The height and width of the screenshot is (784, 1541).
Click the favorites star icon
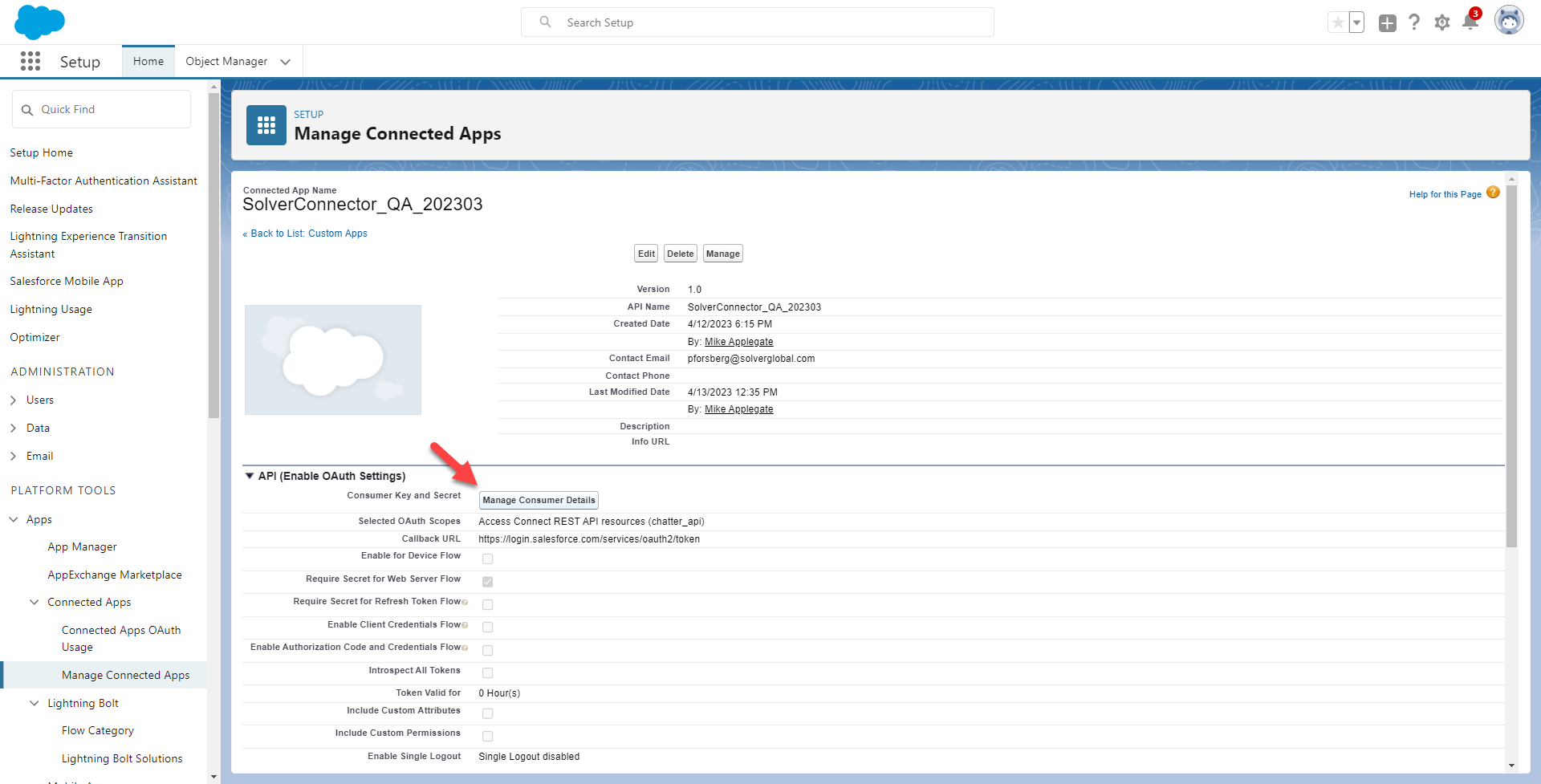pyautogui.click(x=1338, y=22)
